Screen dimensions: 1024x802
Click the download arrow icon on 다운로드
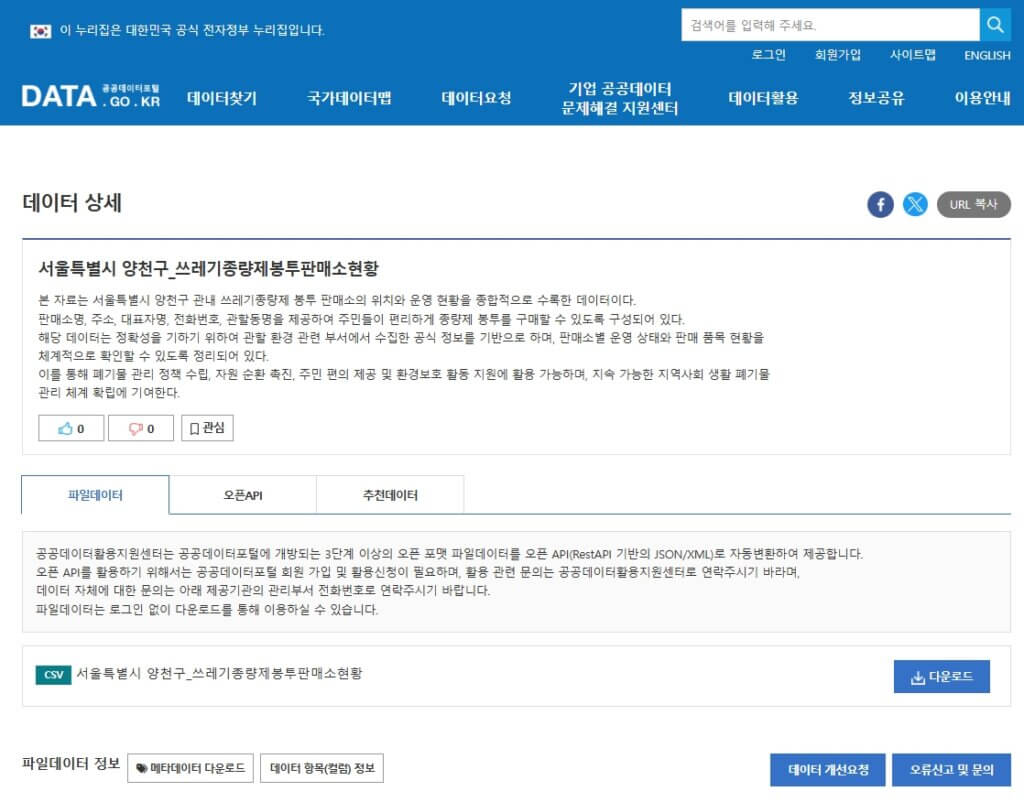click(916, 677)
